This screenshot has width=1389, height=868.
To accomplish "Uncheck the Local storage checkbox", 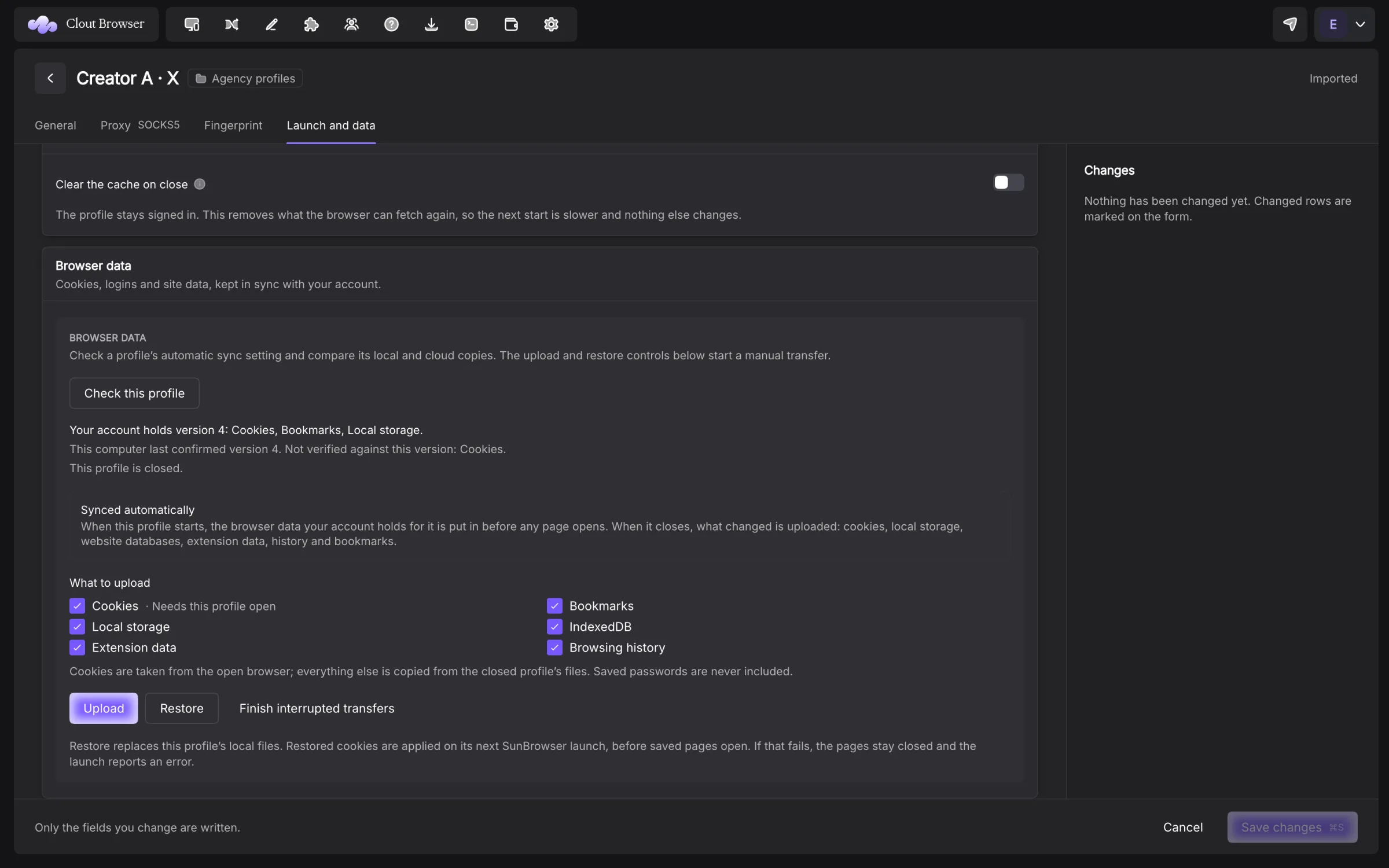I will click(x=77, y=627).
